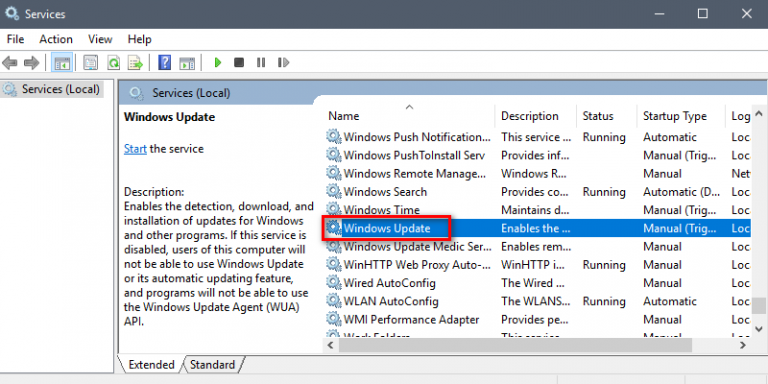768x384 pixels.
Task: Open the Action menu
Action: click(x=56, y=39)
